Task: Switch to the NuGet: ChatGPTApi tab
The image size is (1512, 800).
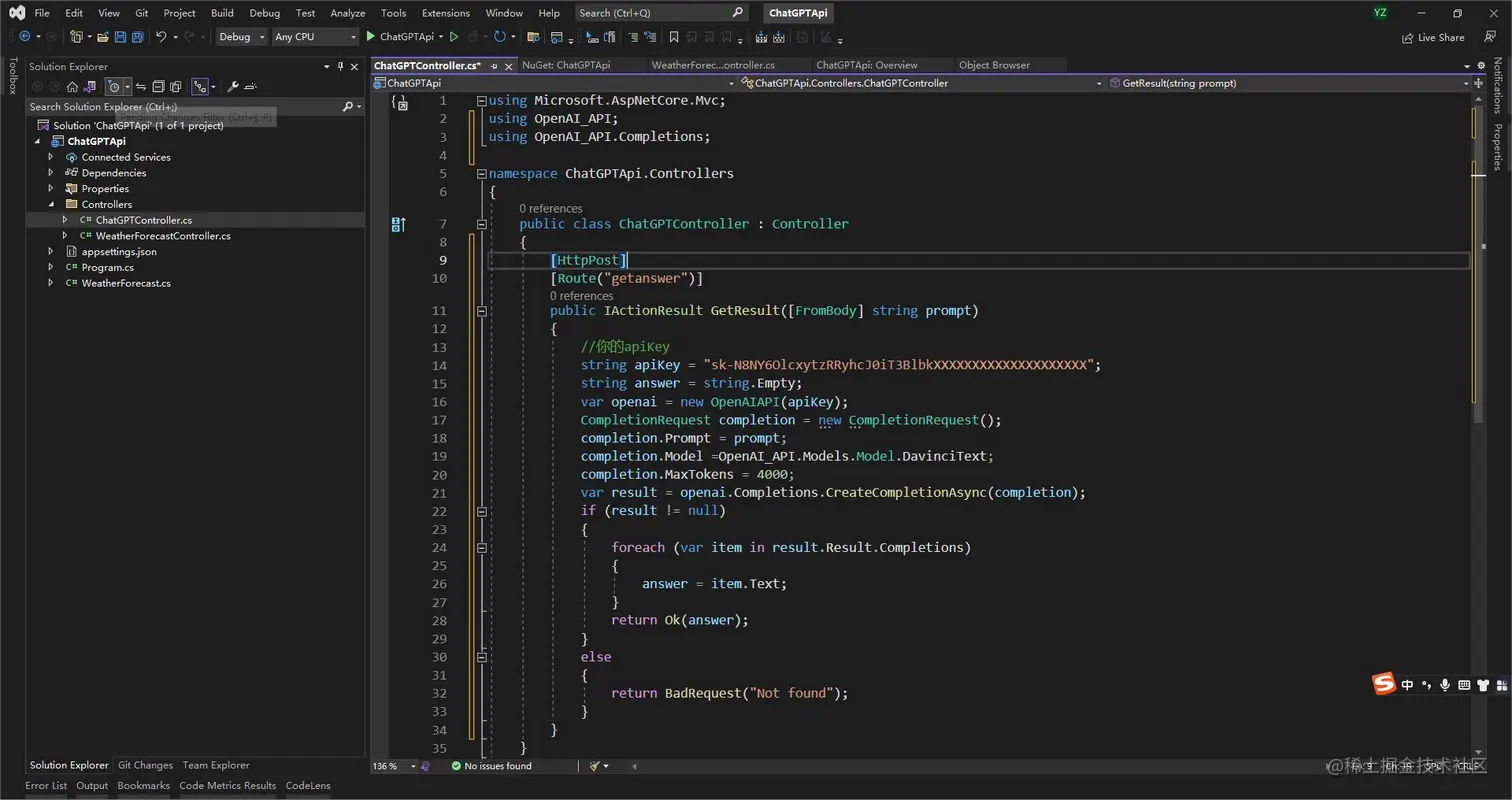Action: click(x=566, y=65)
